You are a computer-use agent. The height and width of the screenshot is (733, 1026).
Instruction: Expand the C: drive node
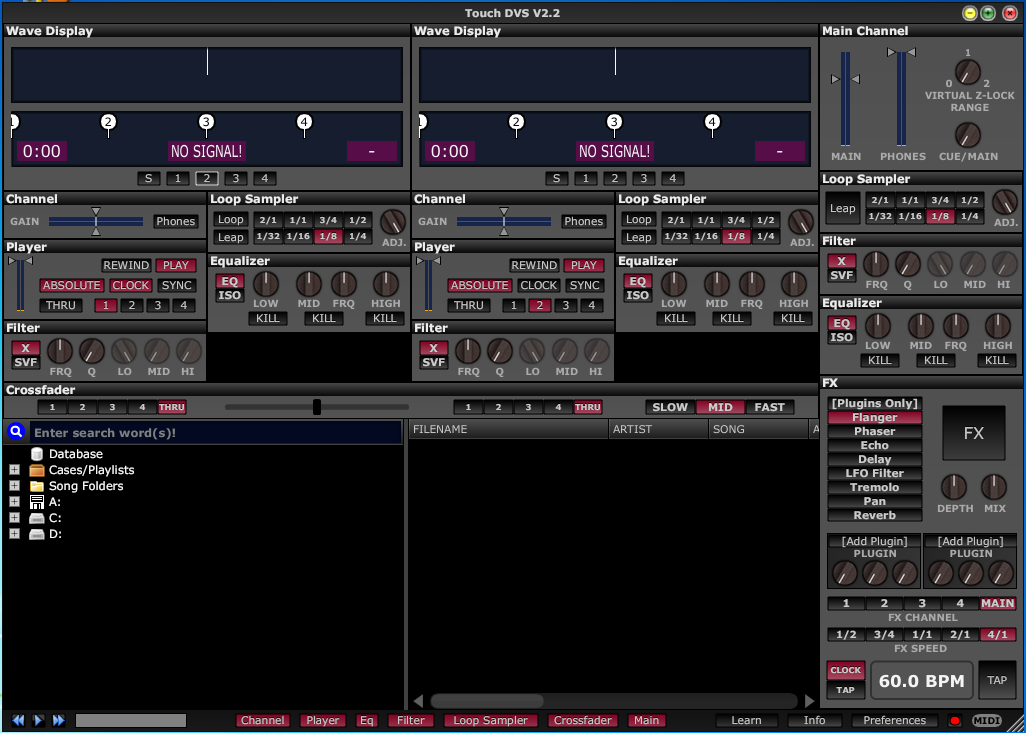click(14, 518)
